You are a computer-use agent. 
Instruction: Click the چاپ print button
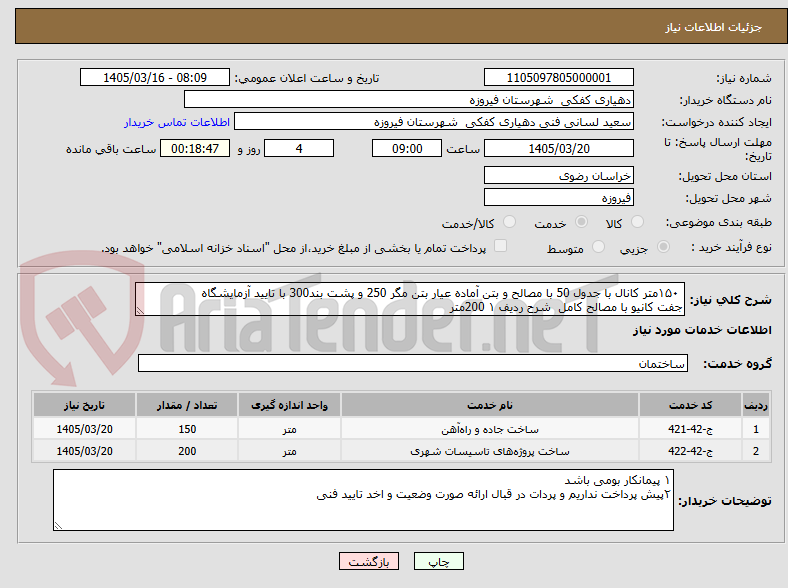439,561
